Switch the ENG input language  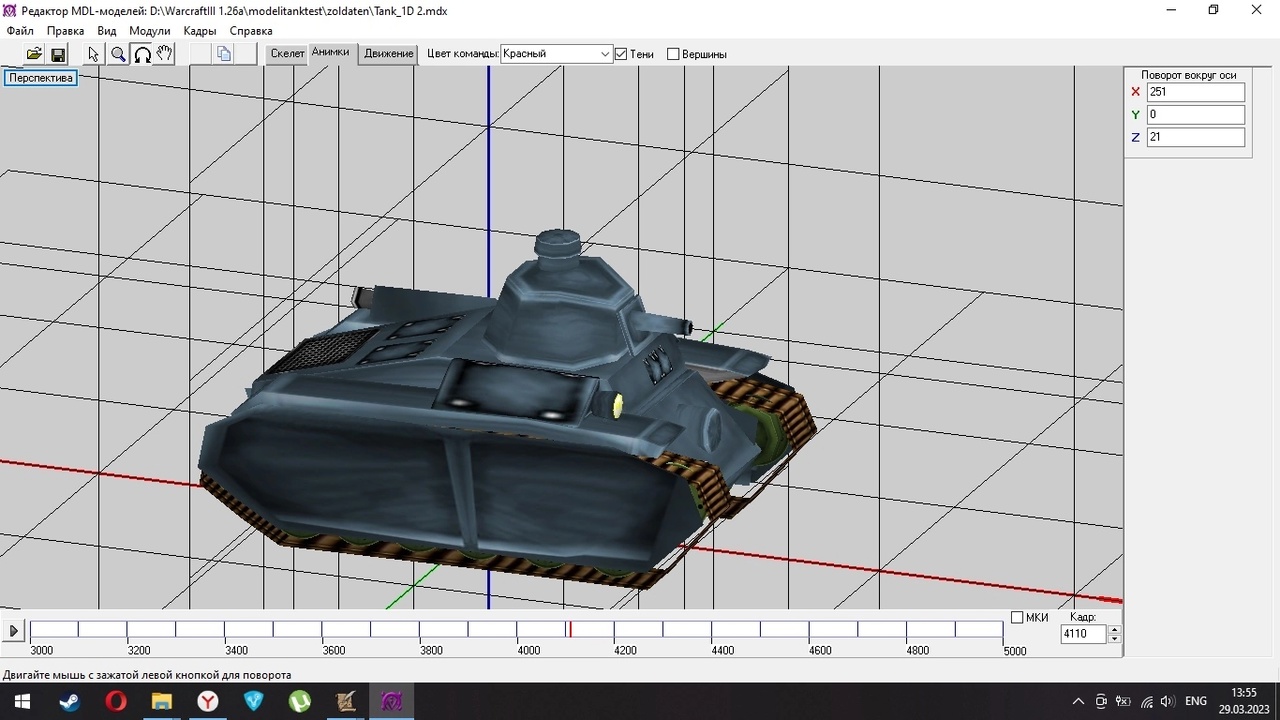(x=1196, y=701)
